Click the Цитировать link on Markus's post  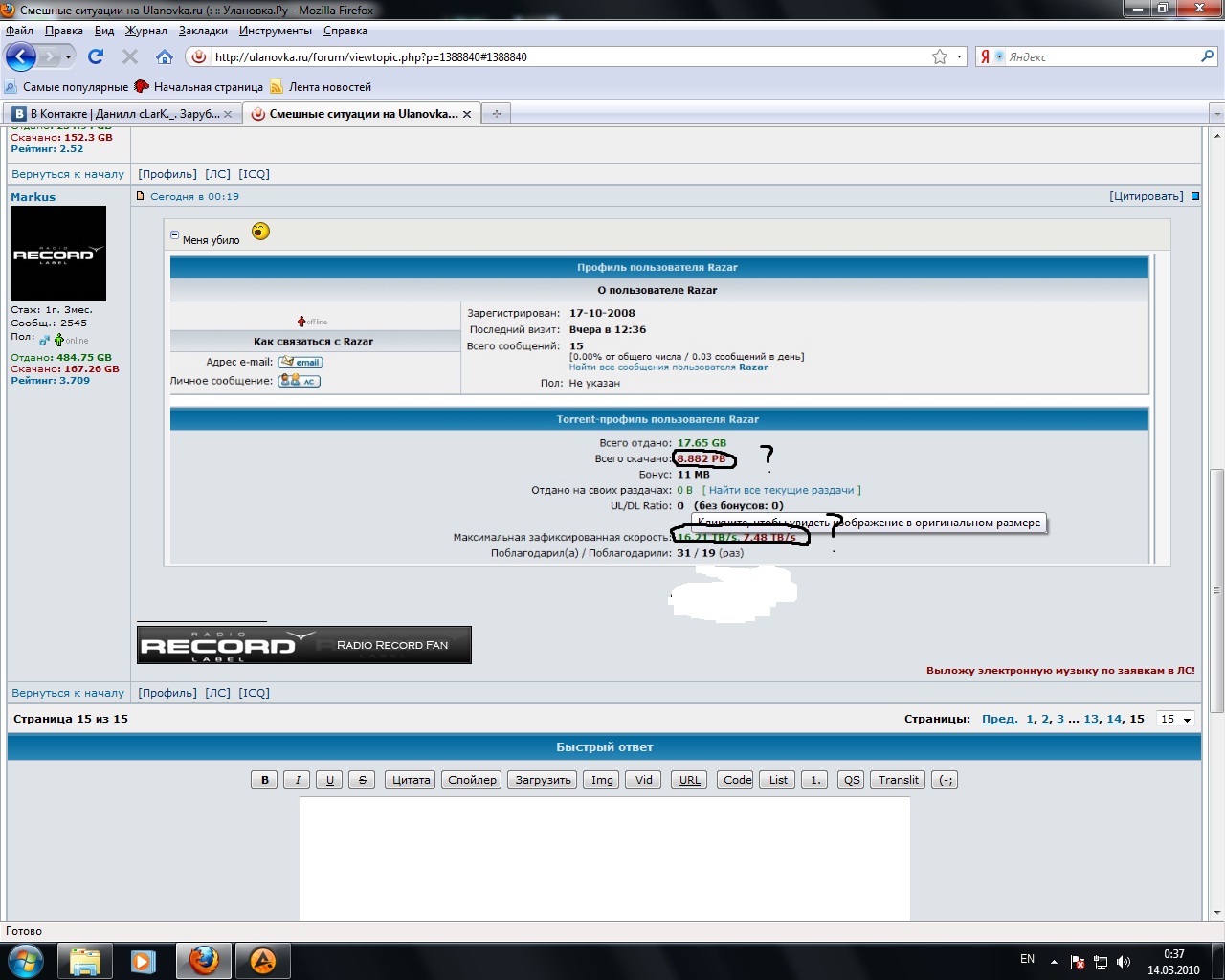[1147, 196]
